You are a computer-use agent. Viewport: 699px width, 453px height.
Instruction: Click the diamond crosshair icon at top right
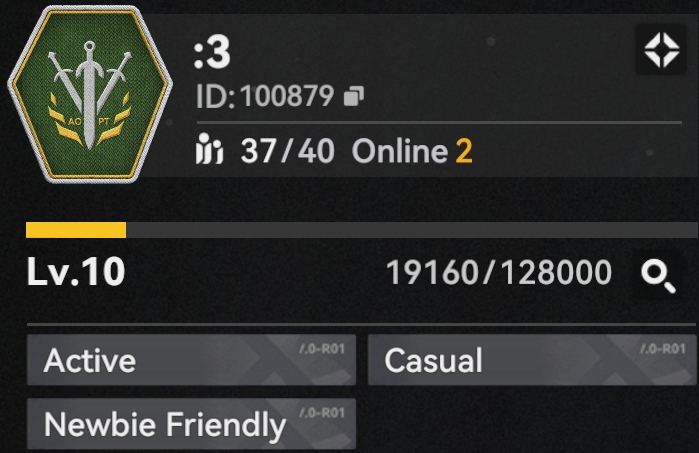662,50
